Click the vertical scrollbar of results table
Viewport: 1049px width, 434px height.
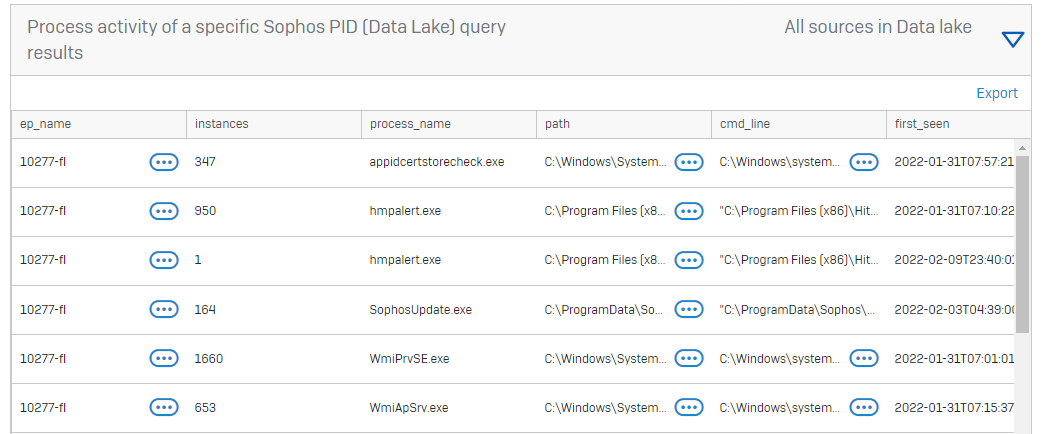click(1022, 244)
